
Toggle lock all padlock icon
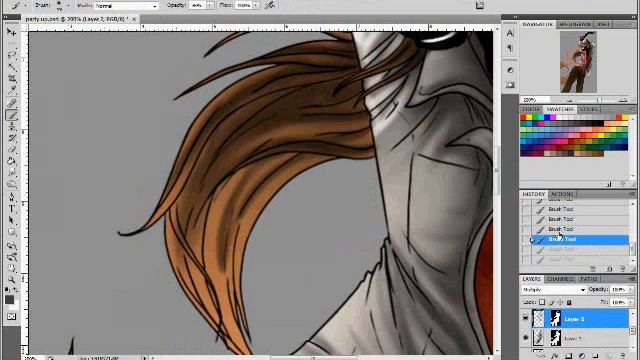click(569, 302)
